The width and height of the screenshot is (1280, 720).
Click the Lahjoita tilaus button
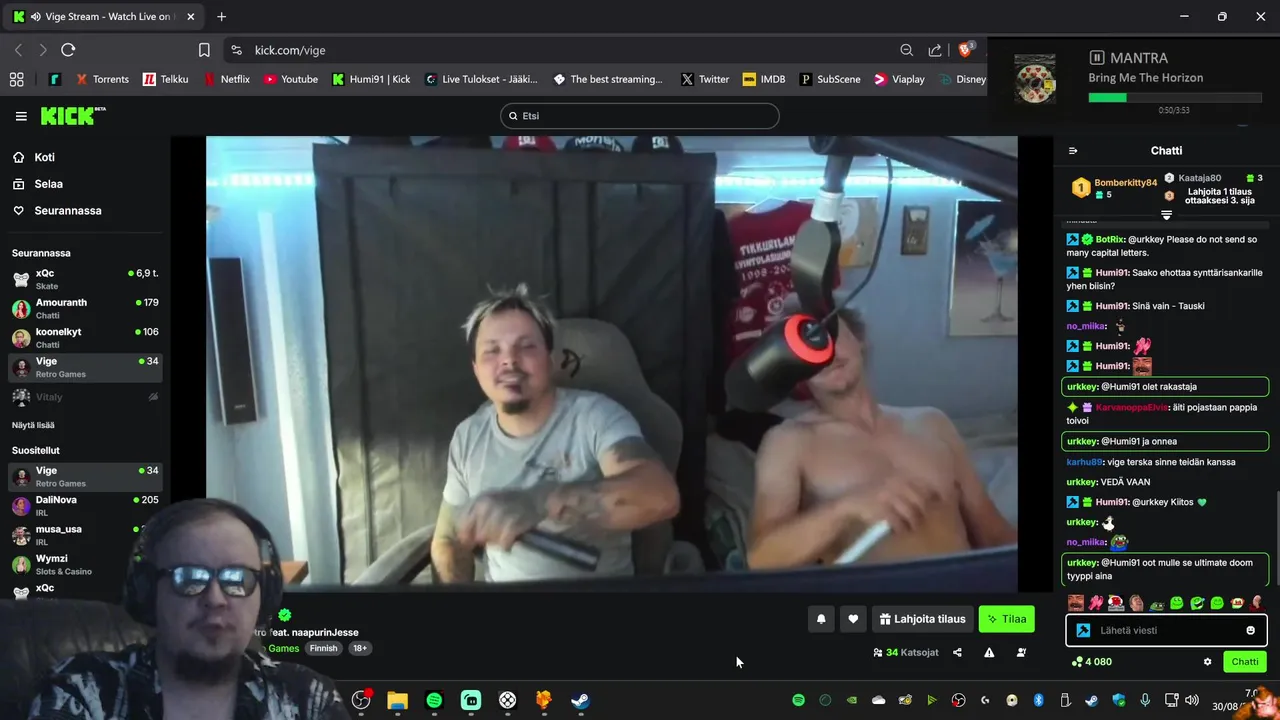click(922, 619)
